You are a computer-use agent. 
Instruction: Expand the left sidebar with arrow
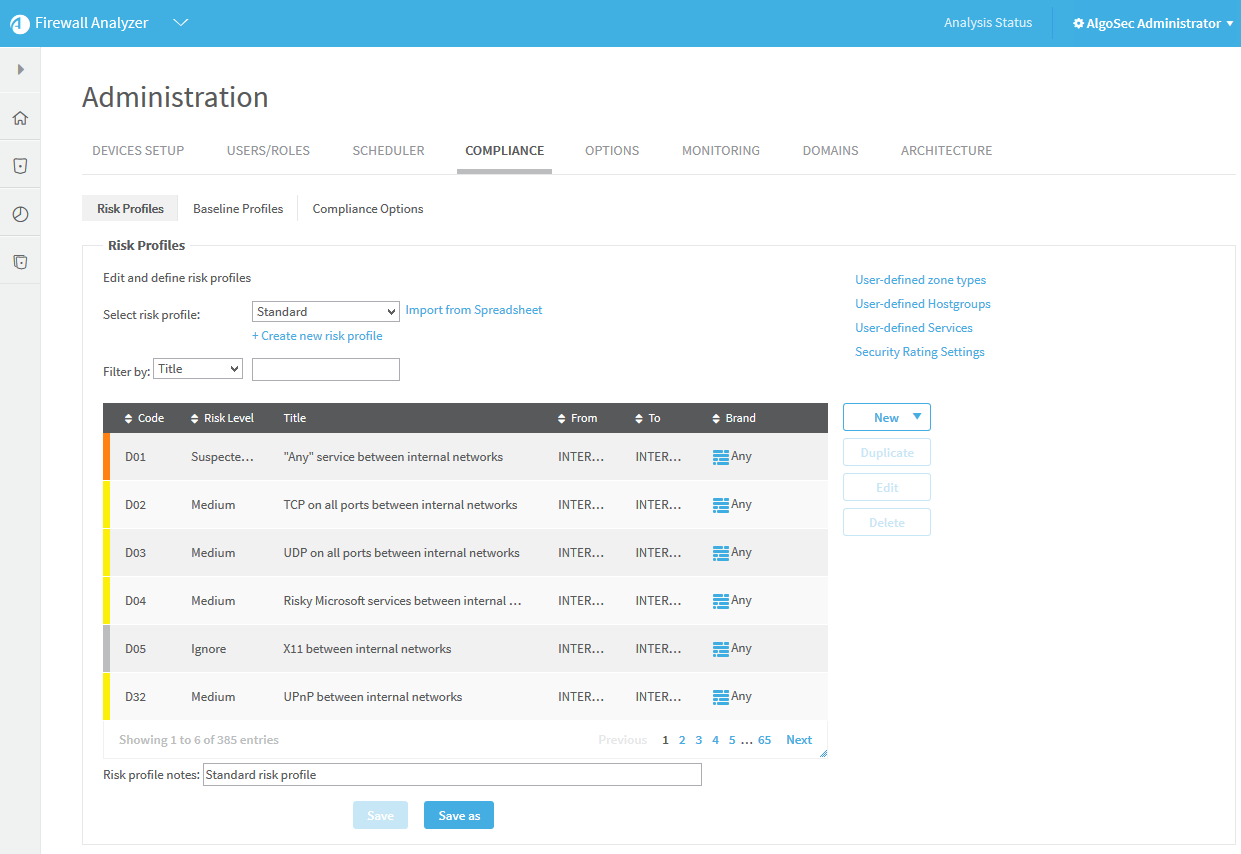20,69
